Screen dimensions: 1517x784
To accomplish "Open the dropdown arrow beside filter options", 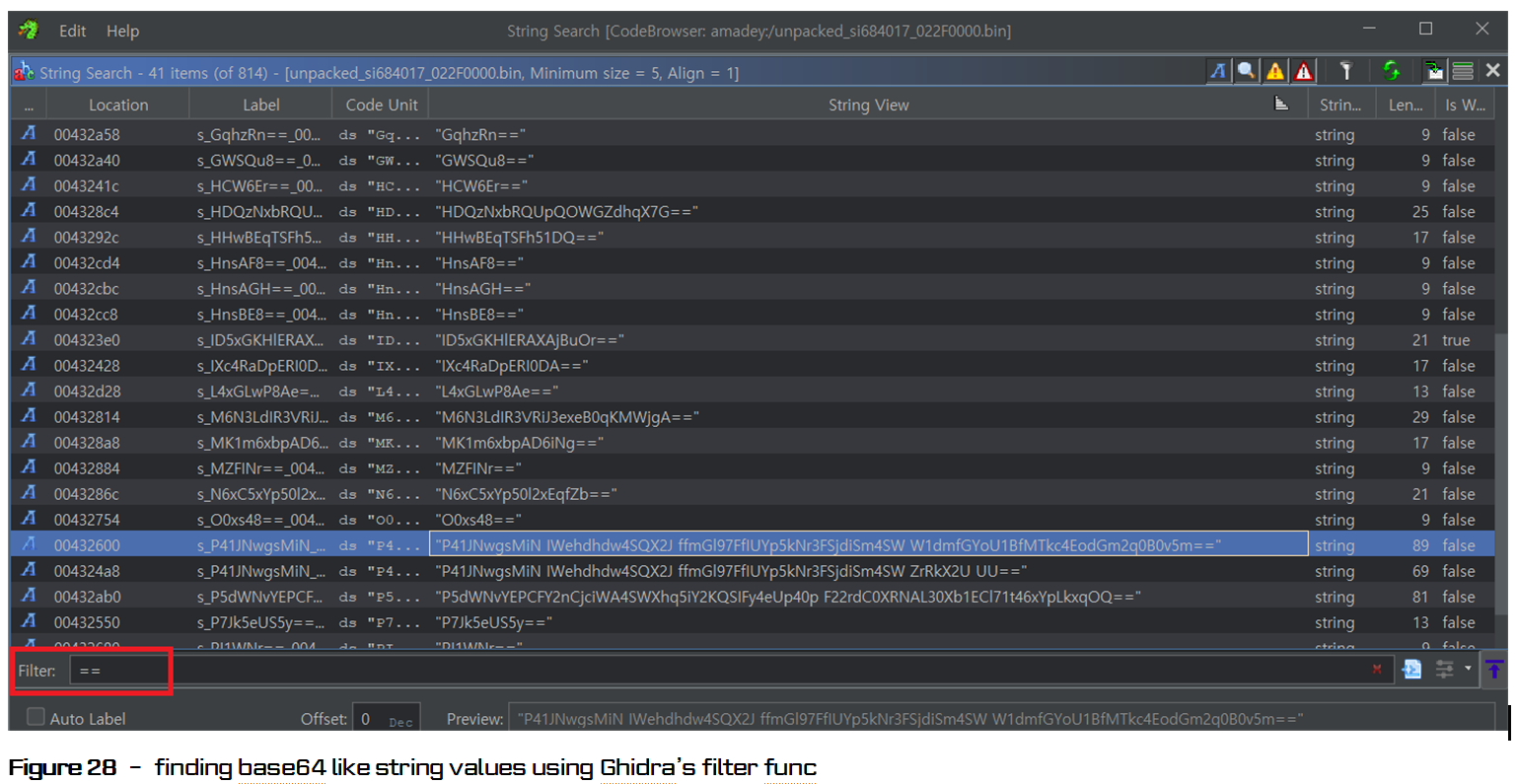I will pos(1468,669).
